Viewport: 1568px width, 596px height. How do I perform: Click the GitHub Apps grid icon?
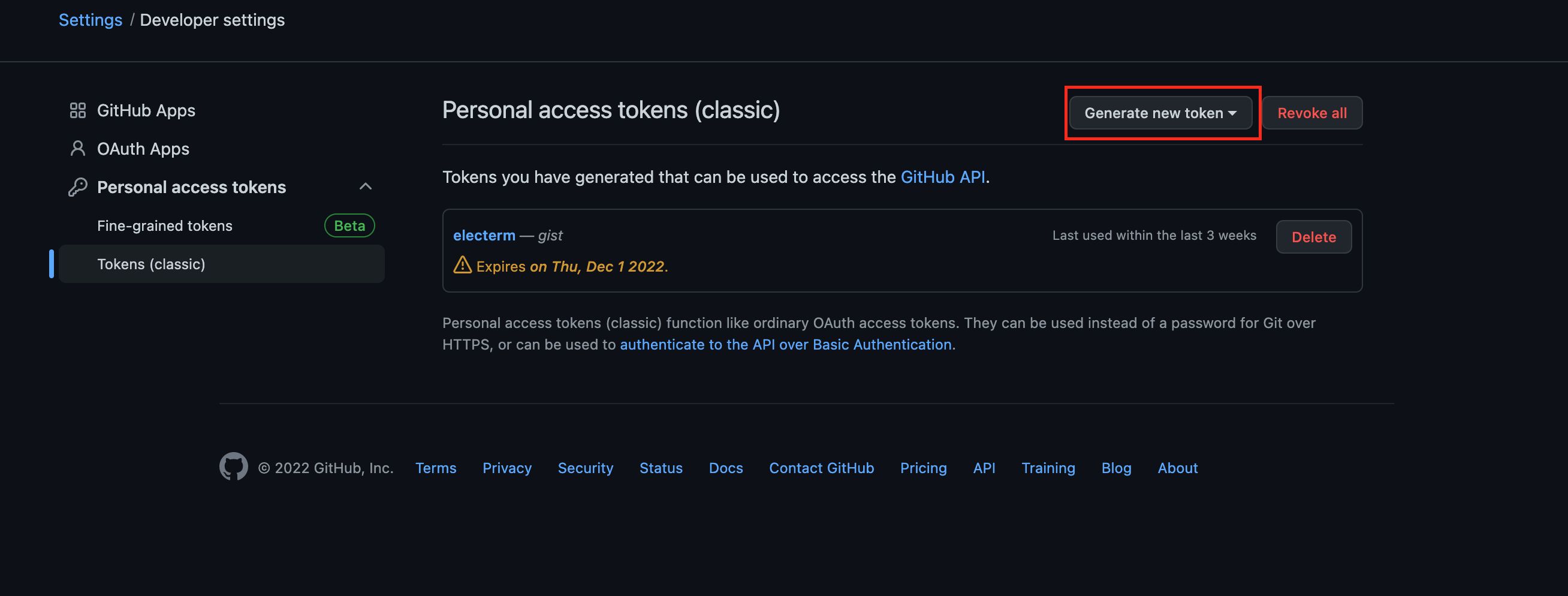tap(77, 110)
